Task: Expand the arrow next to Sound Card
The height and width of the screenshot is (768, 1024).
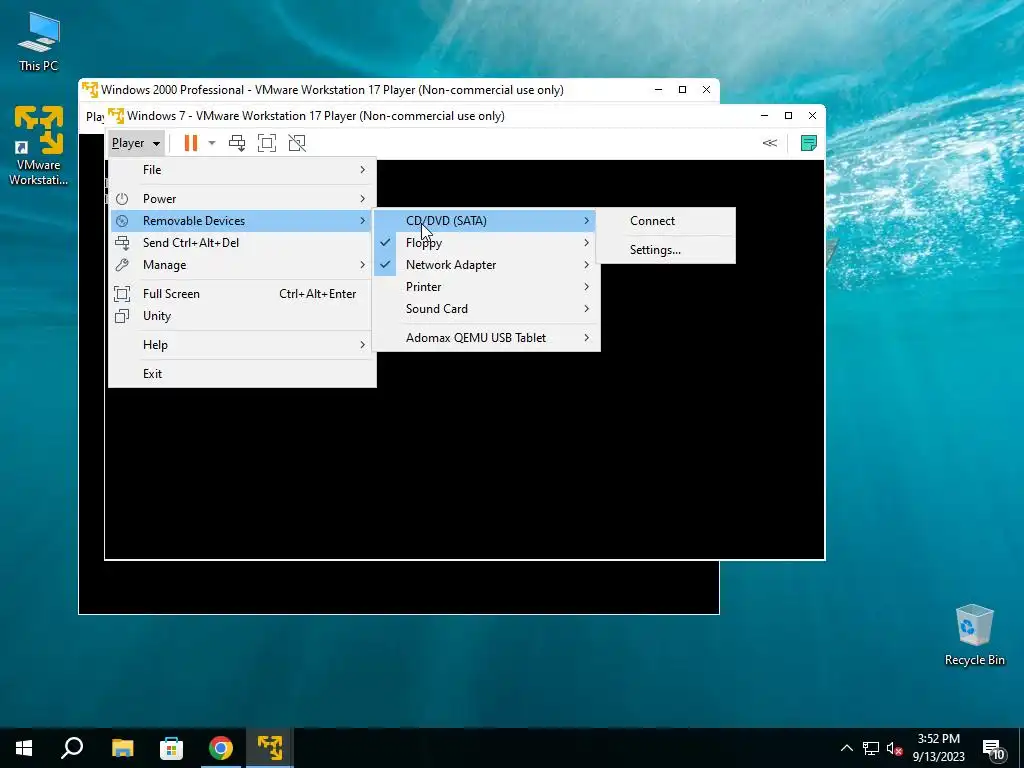Action: tap(586, 309)
